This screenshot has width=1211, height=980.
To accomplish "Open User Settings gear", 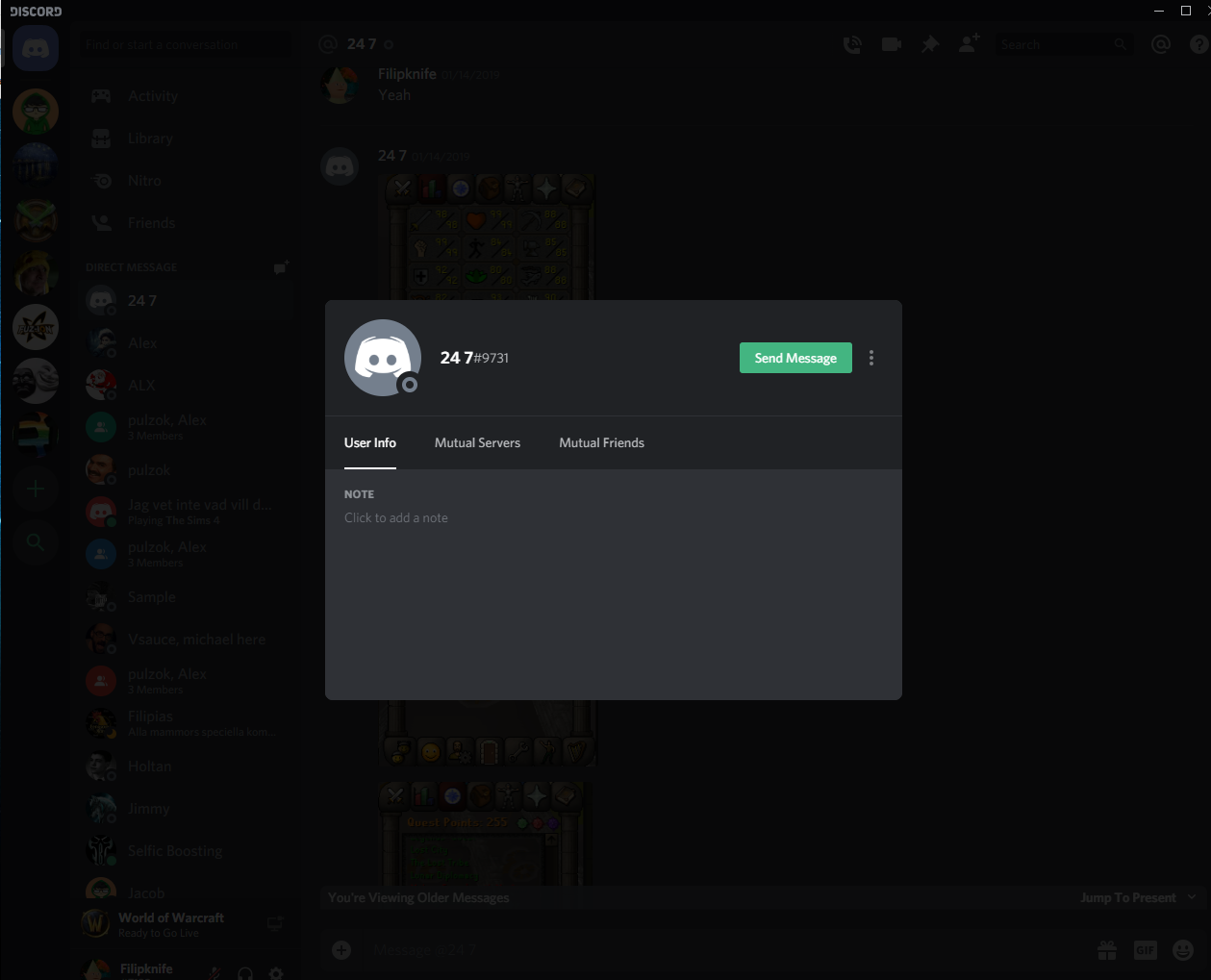I will click(276, 973).
